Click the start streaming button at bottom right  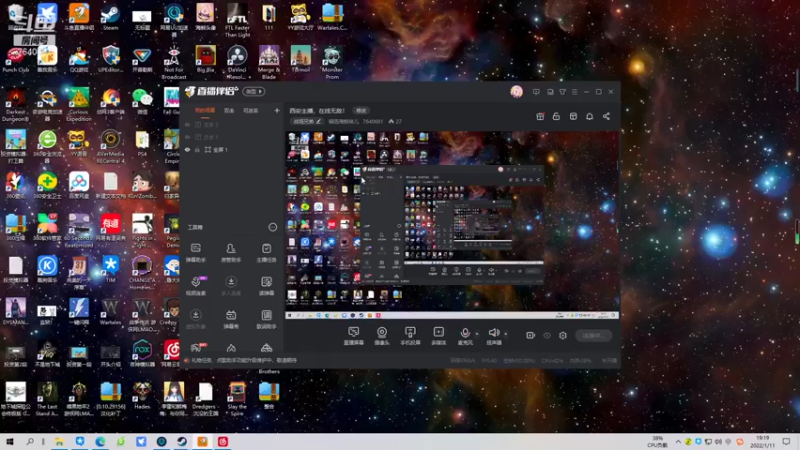(593, 335)
